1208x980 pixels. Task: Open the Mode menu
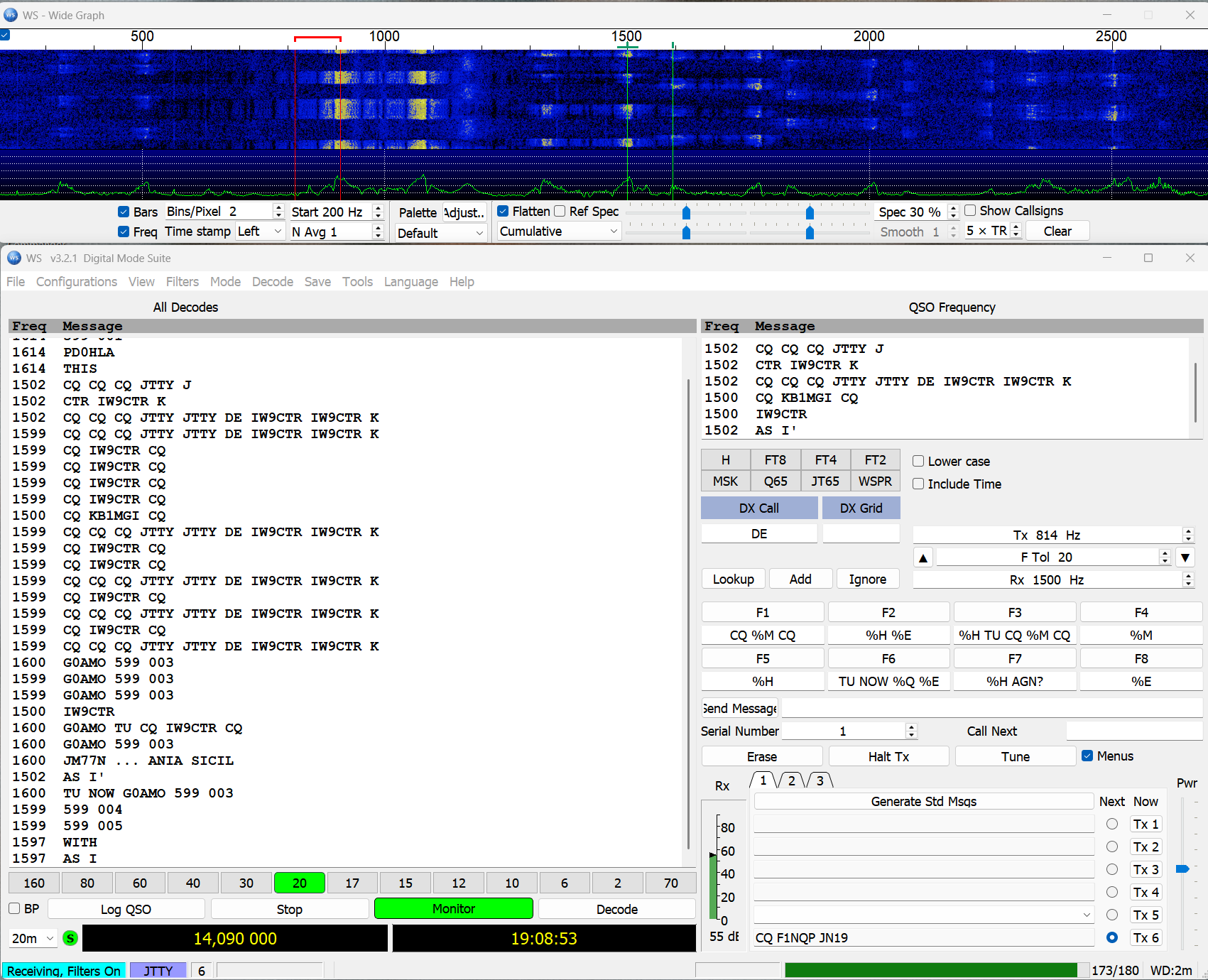click(x=225, y=282)
